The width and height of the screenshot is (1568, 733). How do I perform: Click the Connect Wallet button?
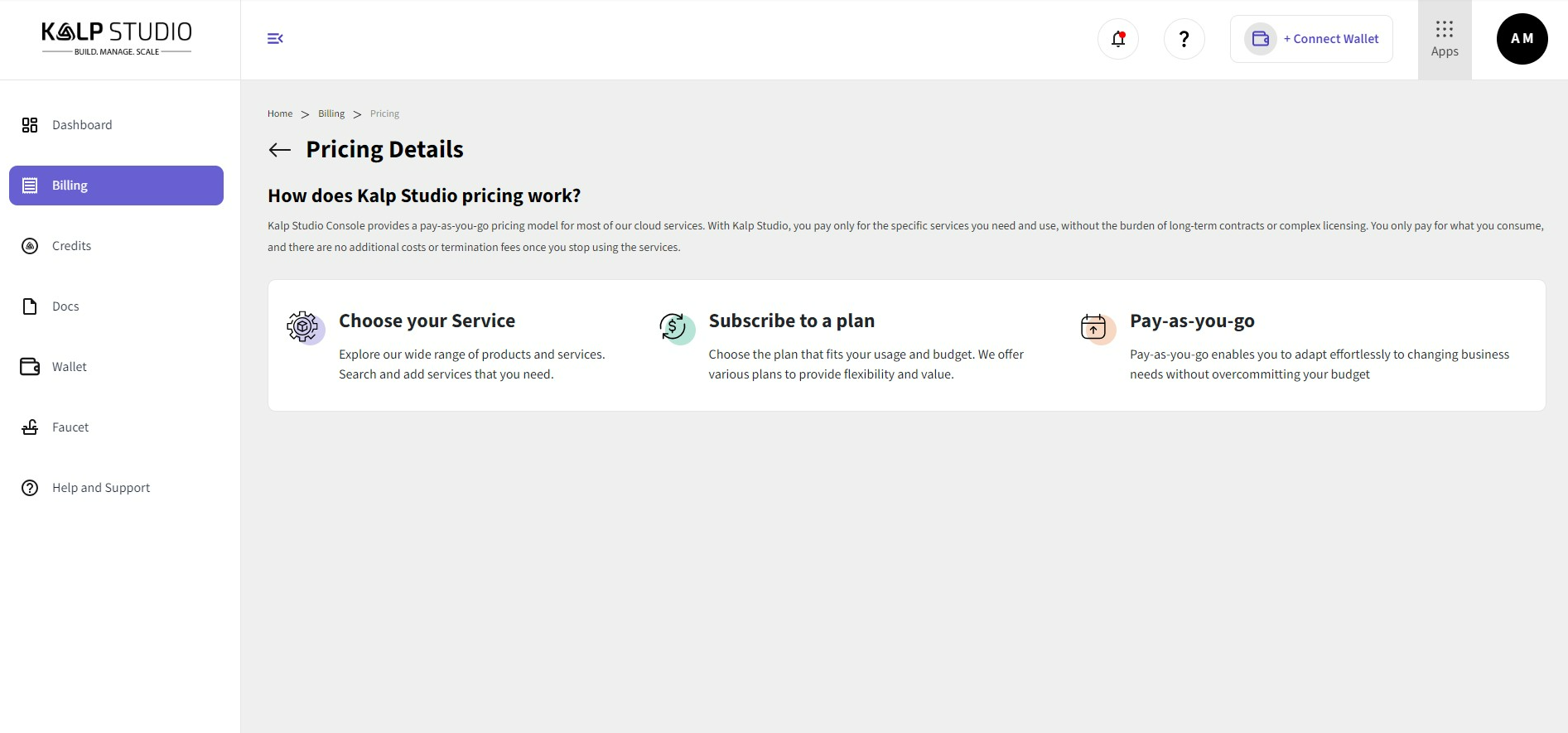click(1311, 39)
